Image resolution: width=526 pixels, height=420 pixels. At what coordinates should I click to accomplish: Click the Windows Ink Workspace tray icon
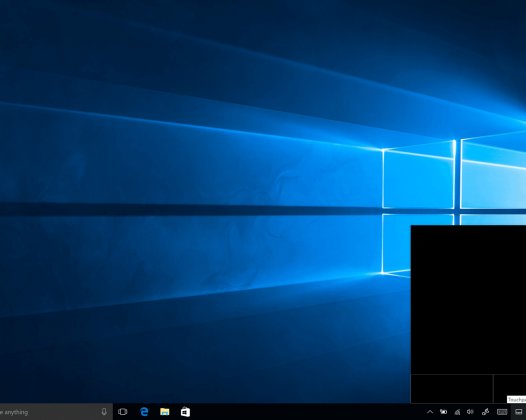coord(485,412)
